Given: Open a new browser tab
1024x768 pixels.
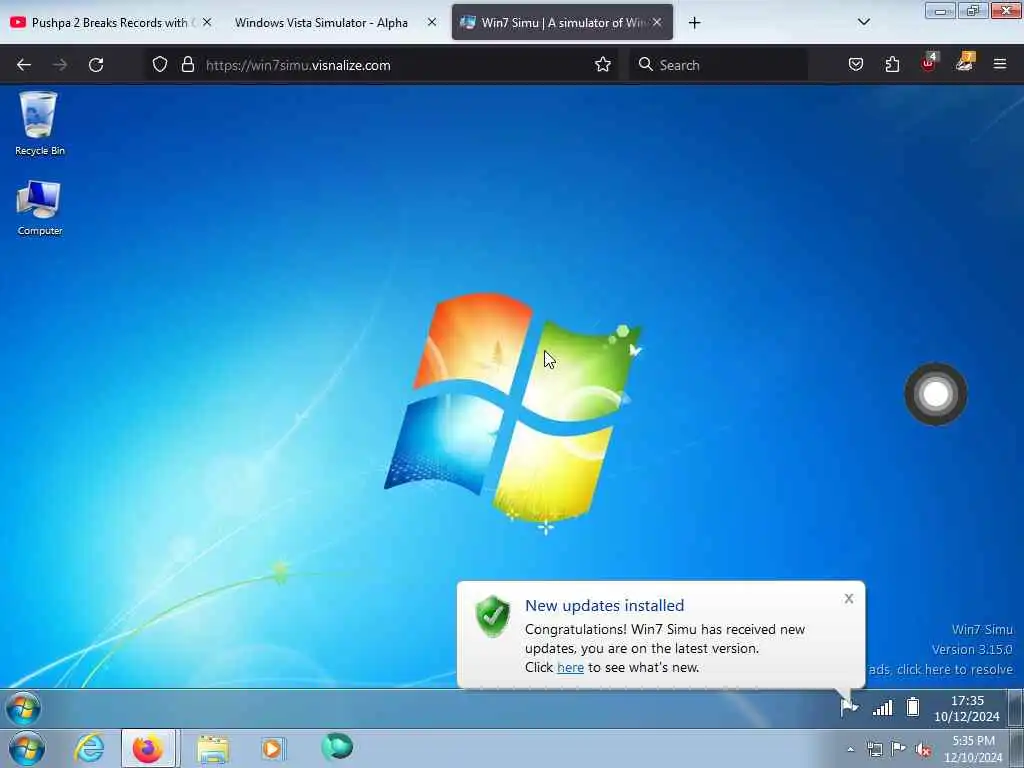Looking at the screenshot, I should (x=694, y=23).
